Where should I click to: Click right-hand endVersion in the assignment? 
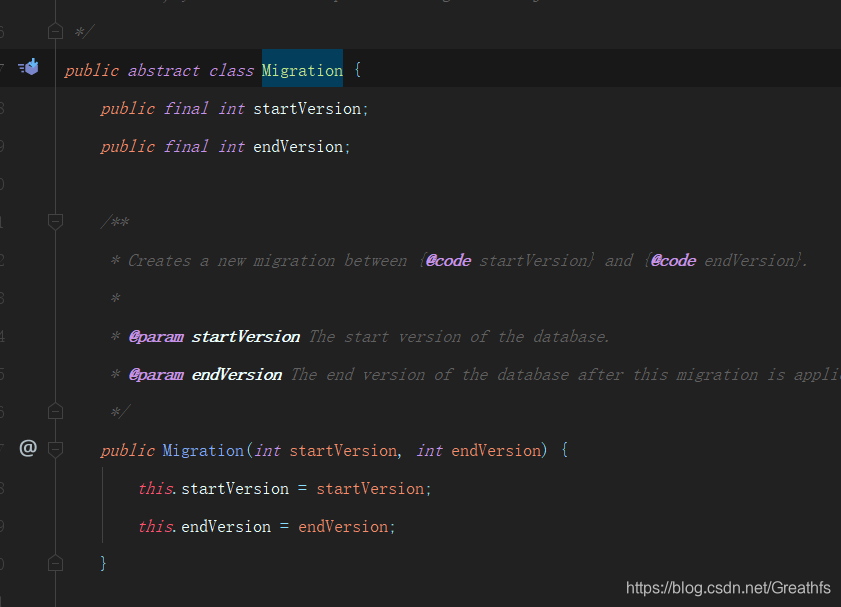click(x=343, y=527)
